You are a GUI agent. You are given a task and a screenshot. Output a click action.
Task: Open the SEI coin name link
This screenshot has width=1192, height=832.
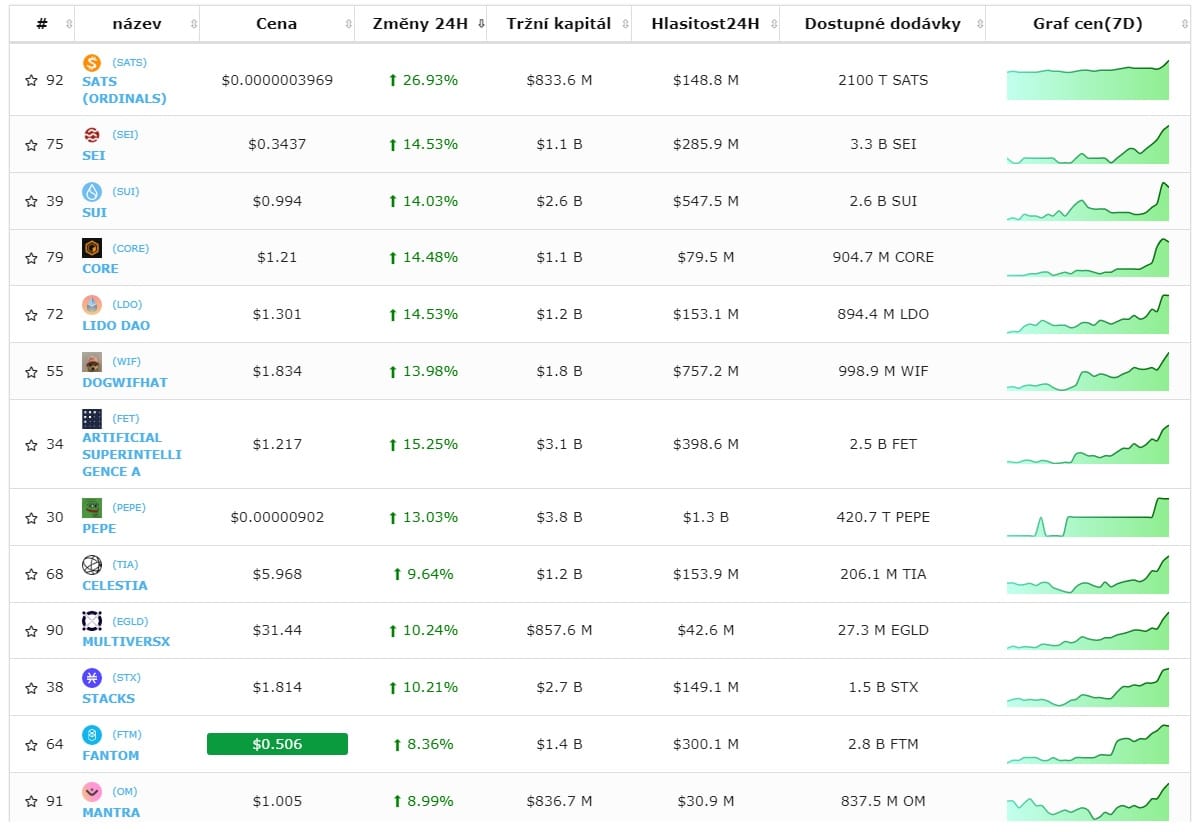94,155
